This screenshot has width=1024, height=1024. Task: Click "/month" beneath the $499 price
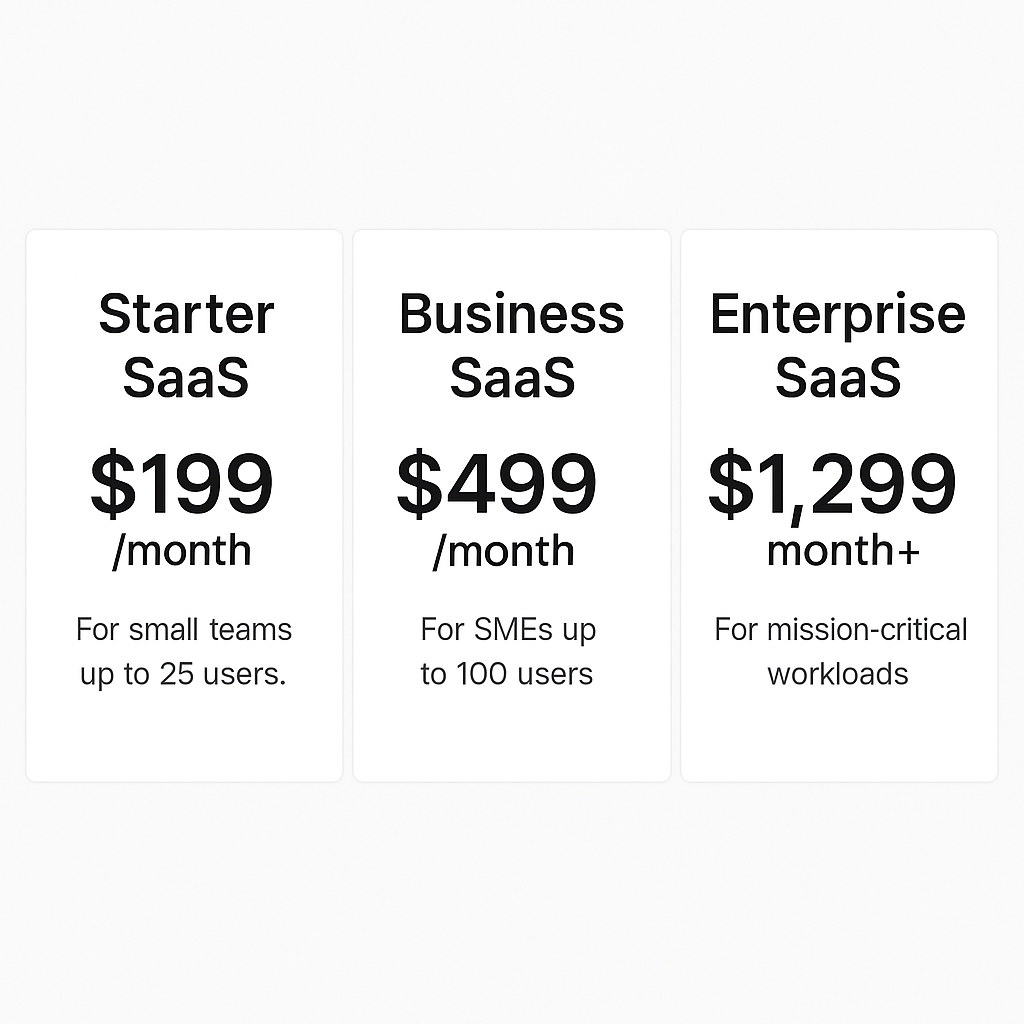(504, 552)
